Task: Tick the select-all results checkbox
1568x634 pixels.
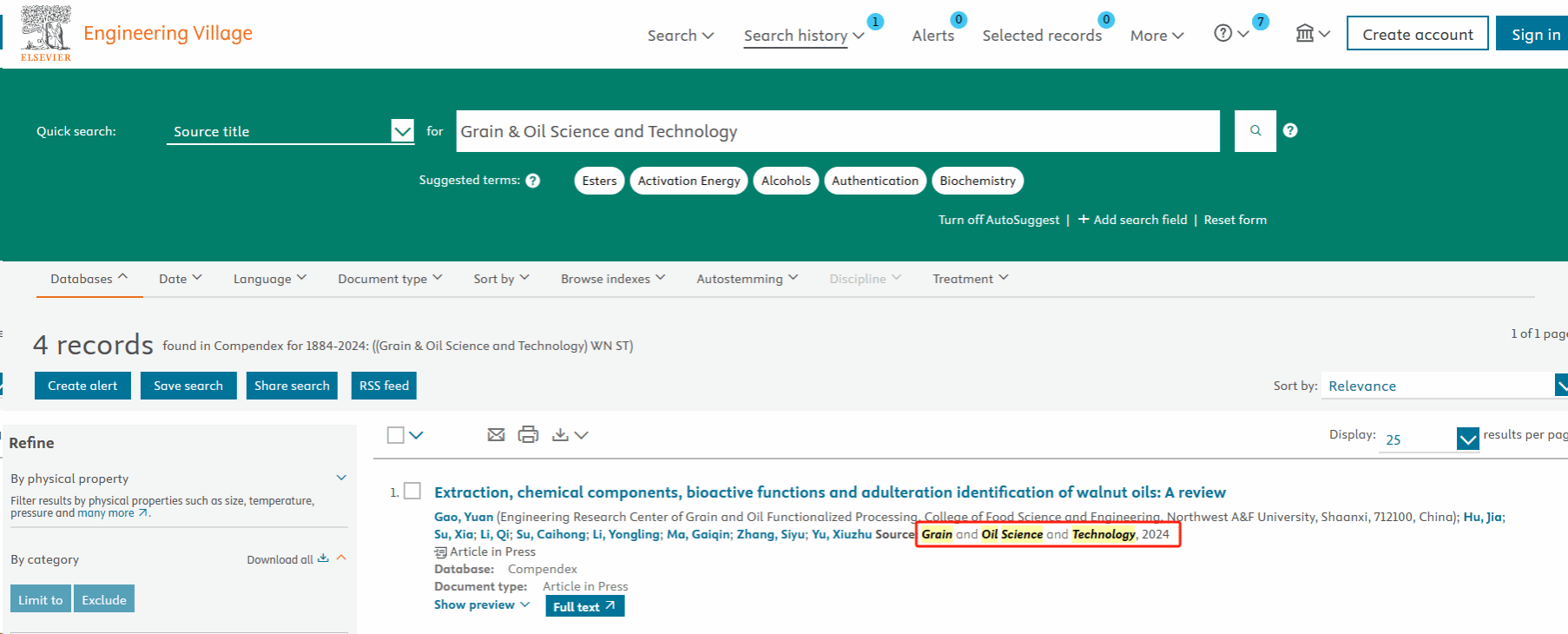Action: 396,435
